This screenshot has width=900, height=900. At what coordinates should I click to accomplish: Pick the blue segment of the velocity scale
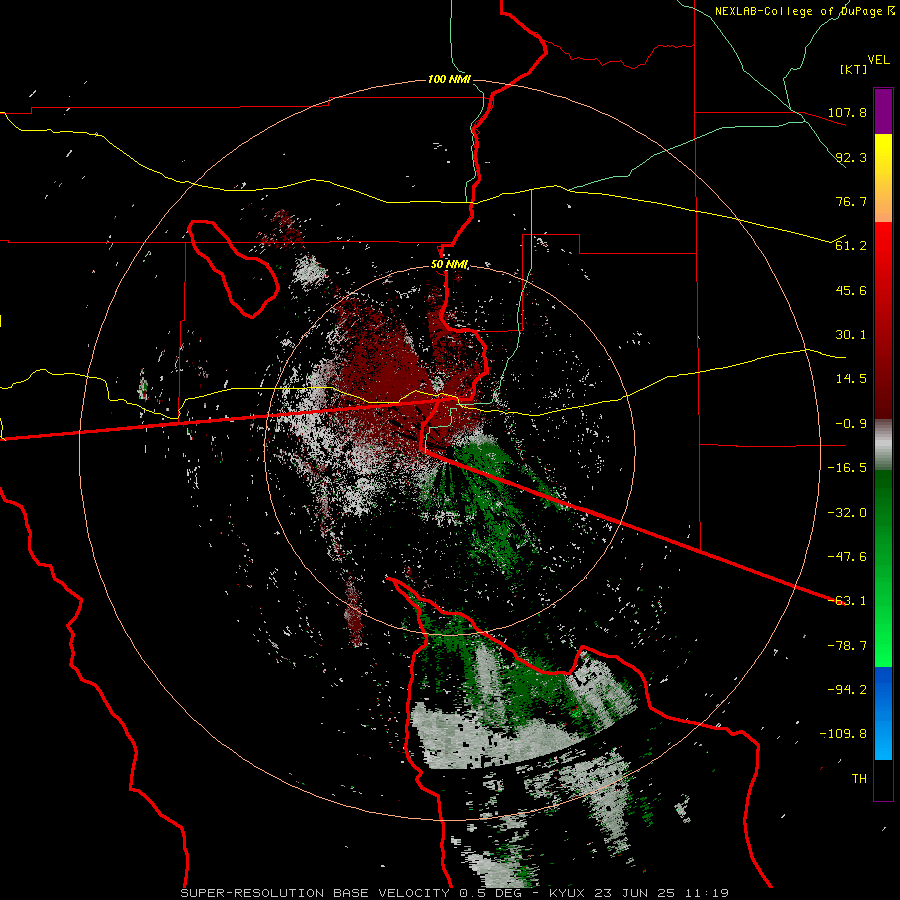click(x=883, y=713)
